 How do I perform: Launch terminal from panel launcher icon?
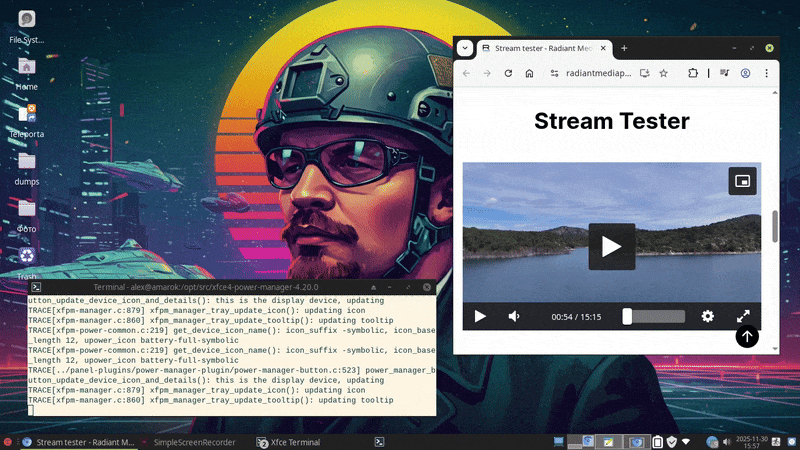[379, 442]
